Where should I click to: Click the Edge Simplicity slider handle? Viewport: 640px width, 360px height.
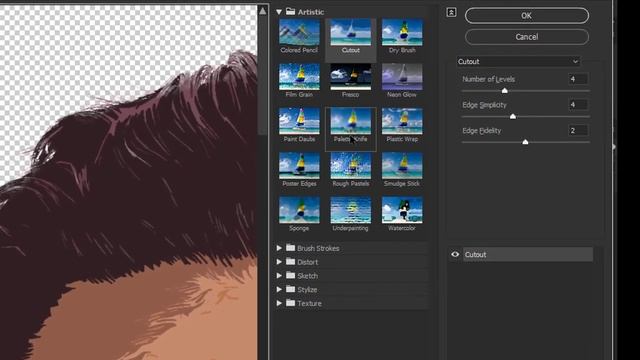(x=513, y=116)
